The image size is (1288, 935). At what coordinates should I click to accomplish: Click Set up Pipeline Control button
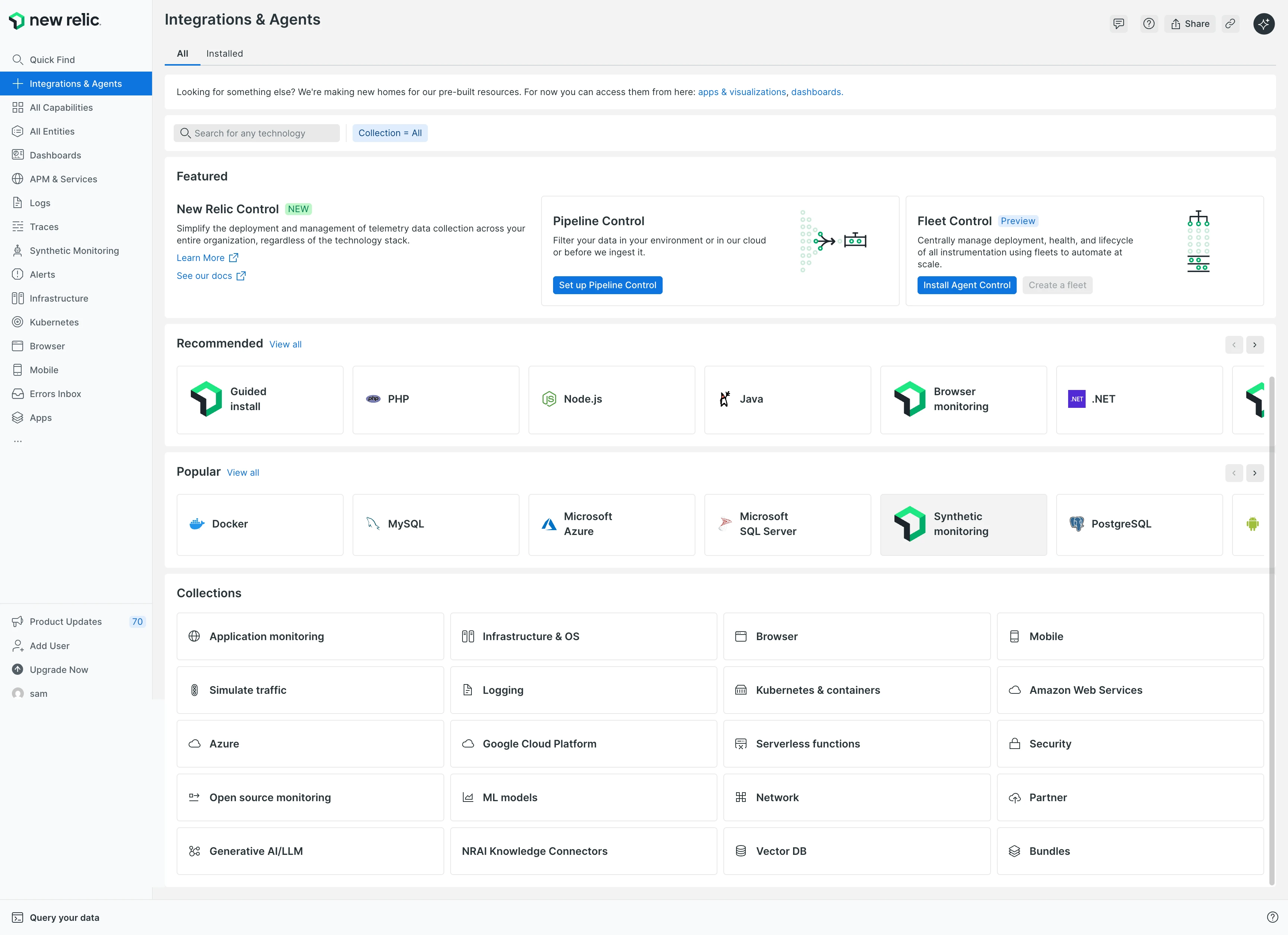[x=607, y=285]
